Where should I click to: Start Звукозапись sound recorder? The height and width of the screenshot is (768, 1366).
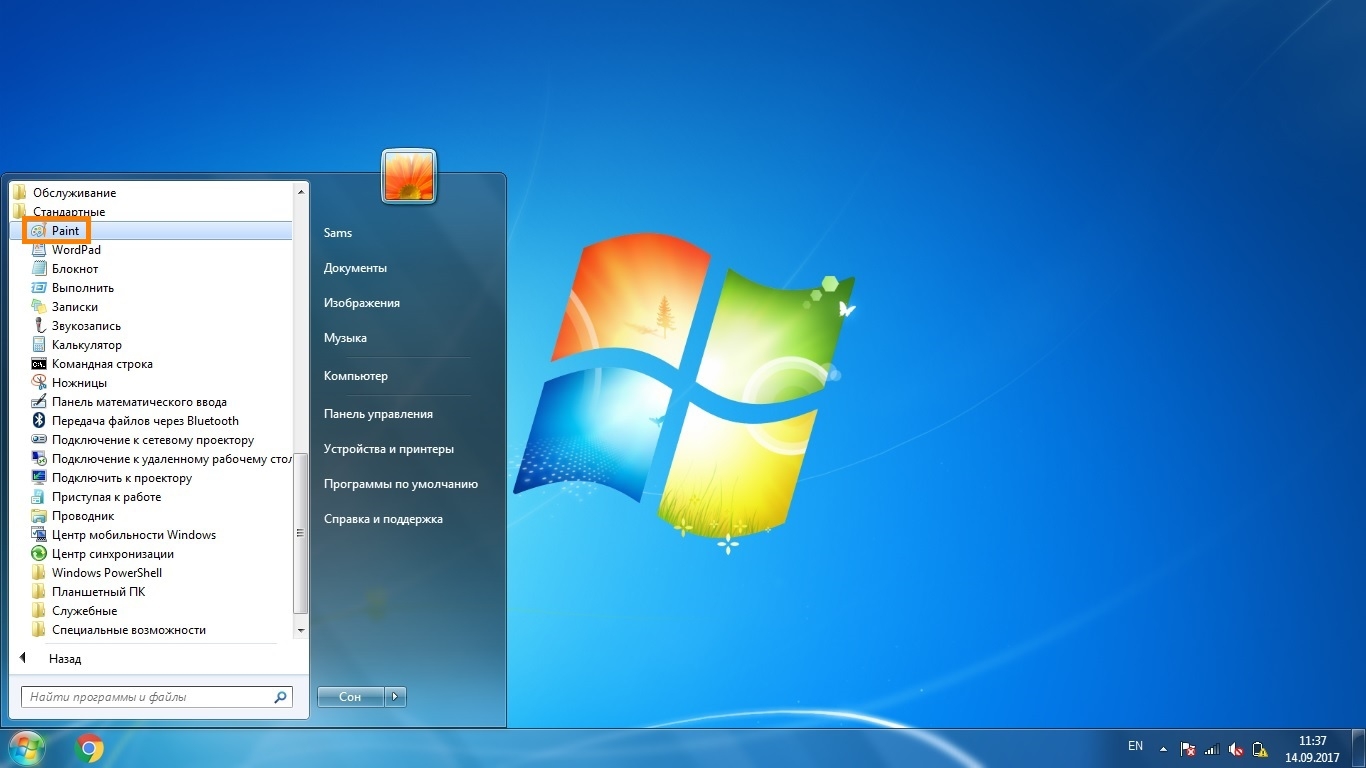[x=86, y=326]
